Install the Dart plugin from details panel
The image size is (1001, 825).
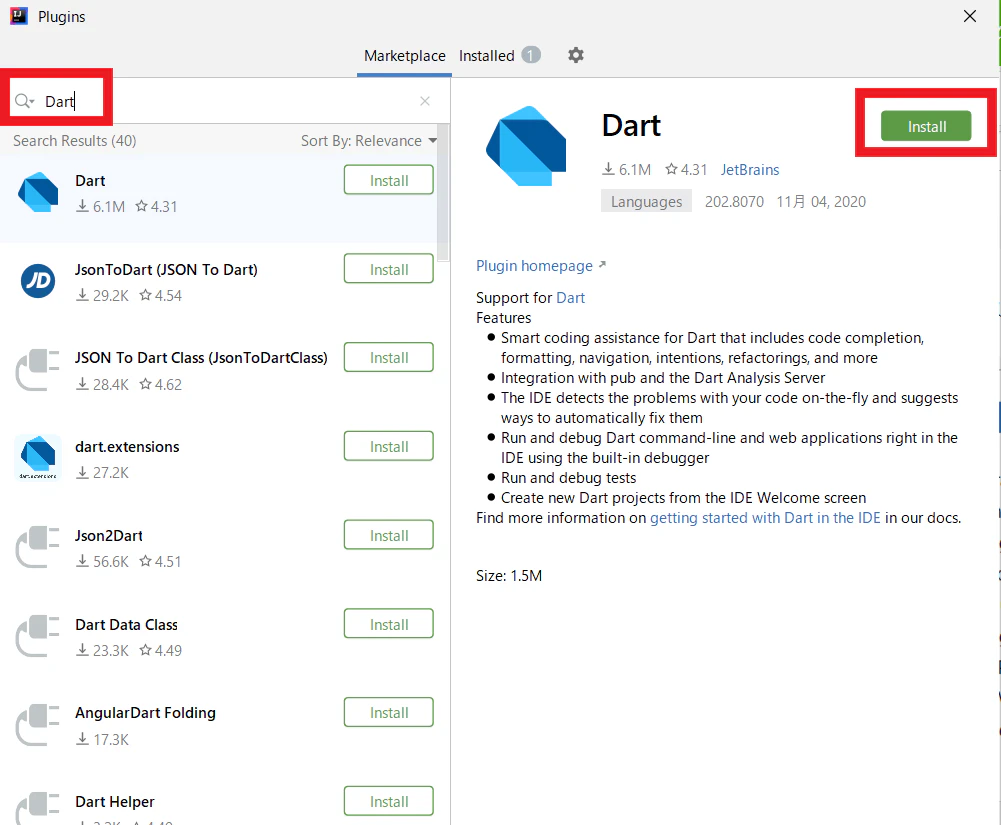pos(926,126)
